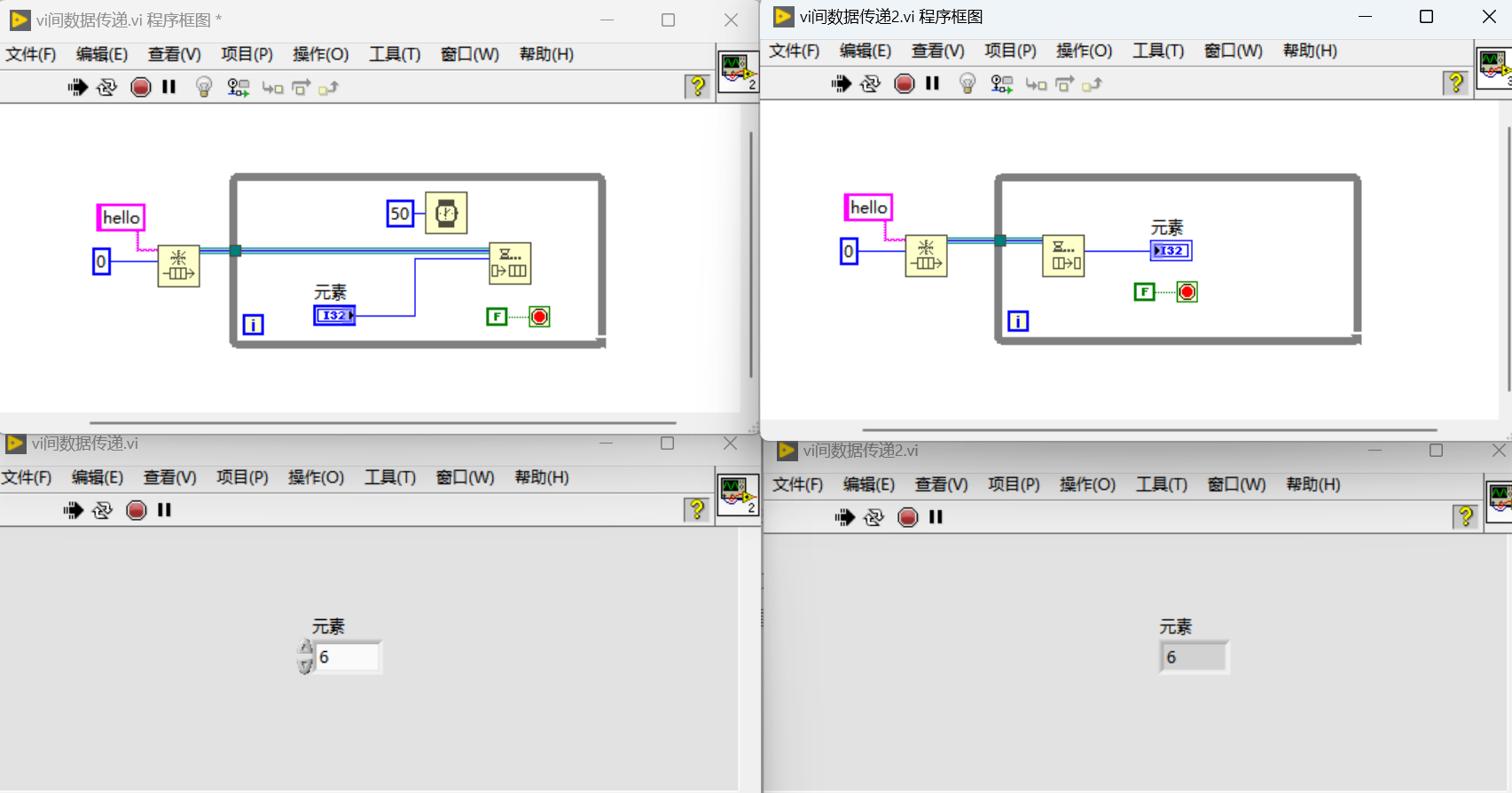Open 操作(O) menu in vi间数据传递2 block diagram
The width and height of the screenshot is (1512, 793).
[x=1084, y=51]
